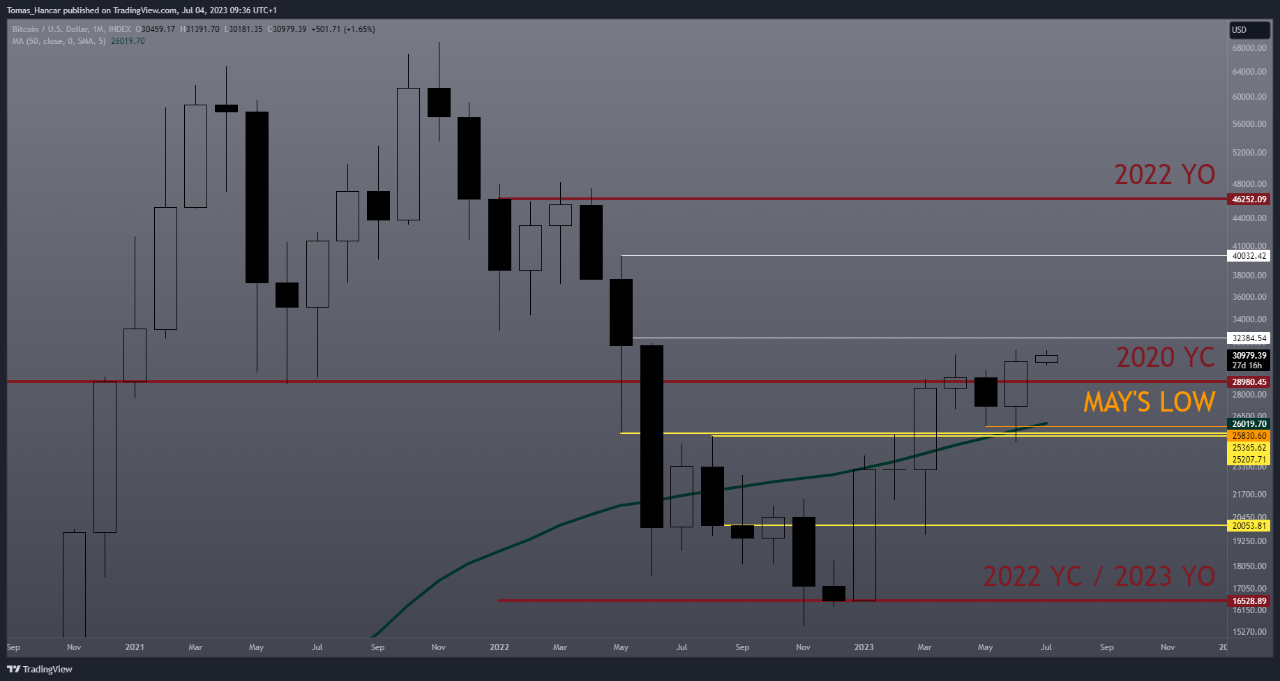Click the 40032.42 white price label

pyautogui.click(x=1249, y=256)
